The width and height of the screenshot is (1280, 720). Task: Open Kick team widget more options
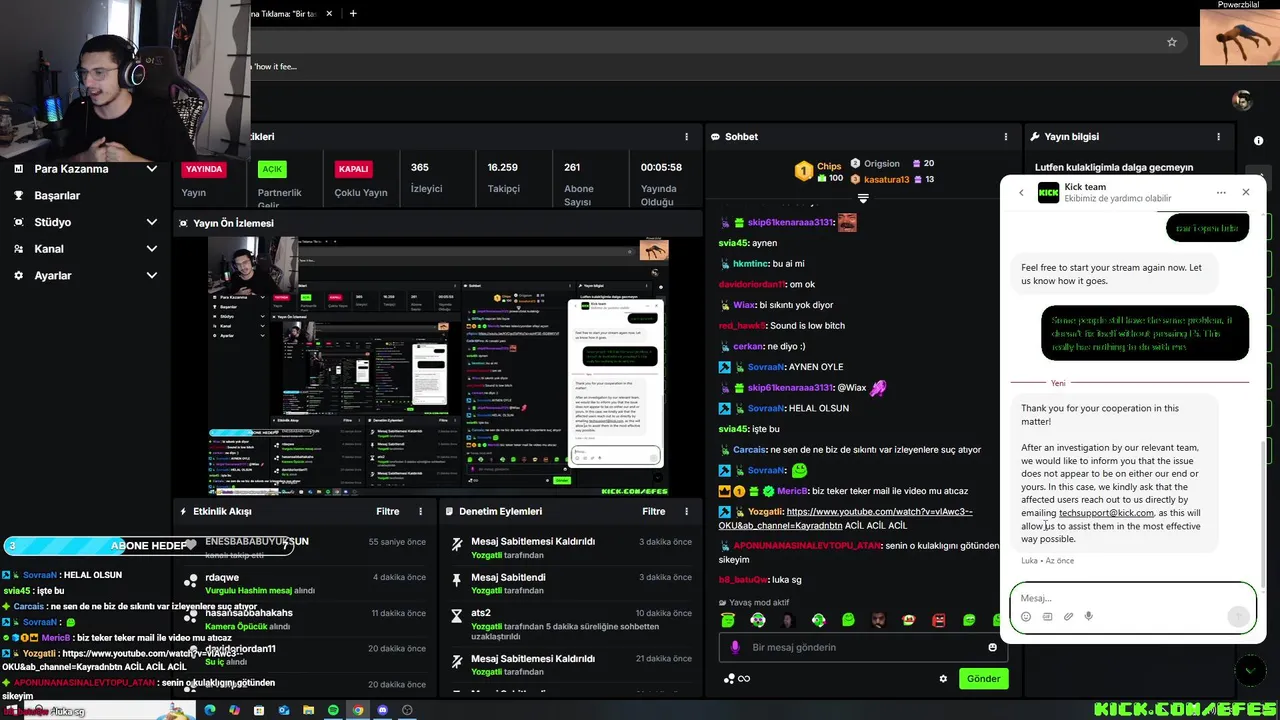(1221, 193)
